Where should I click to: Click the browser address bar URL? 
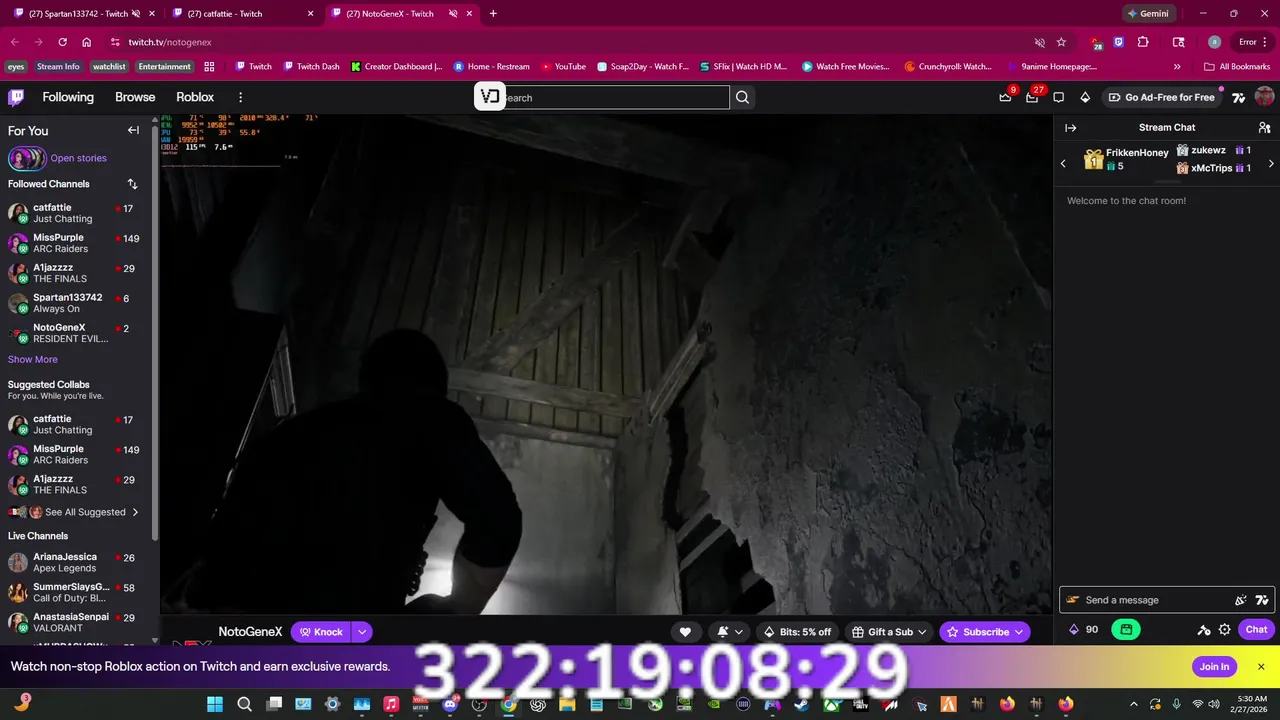pyautogui.click(x=170, y=42)
